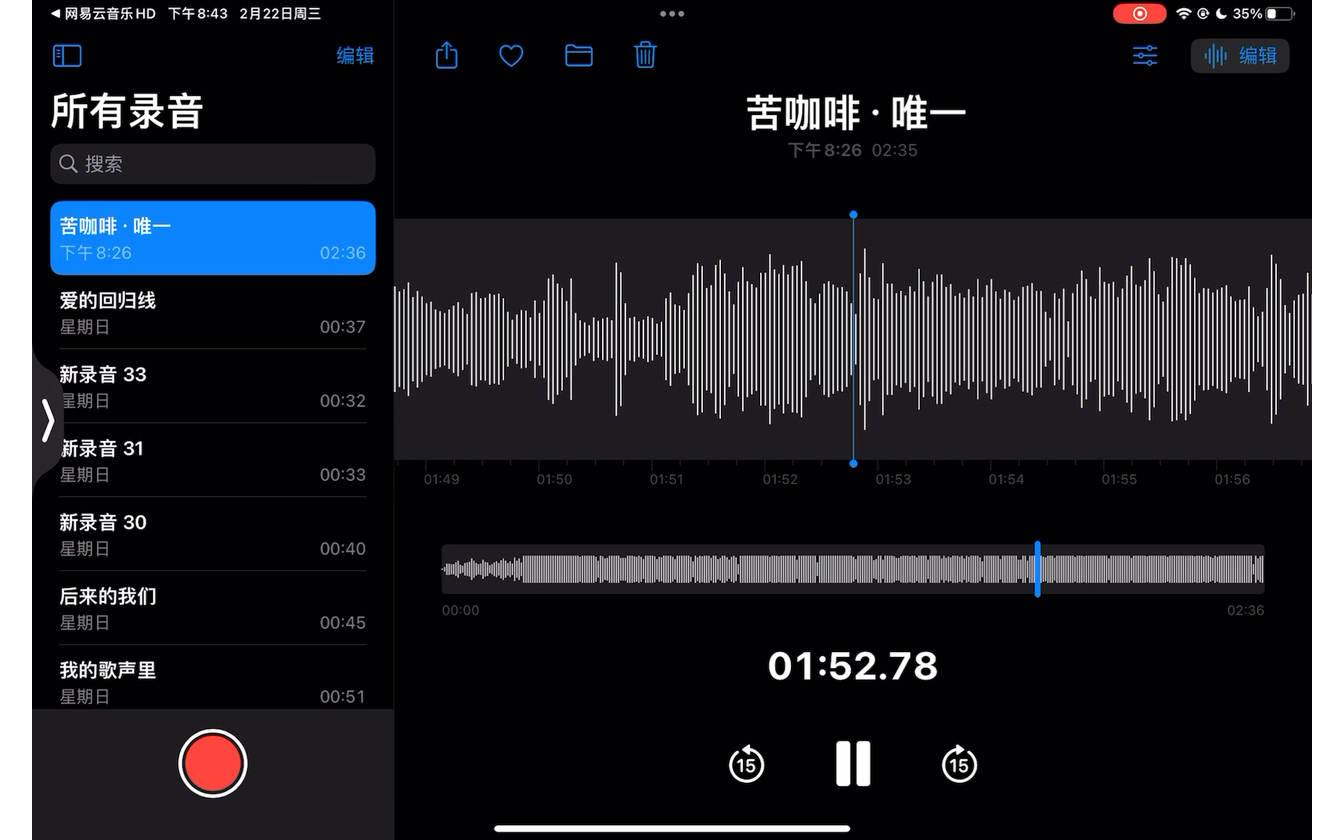Click the 01:52.78 time display
This screenshot has height=840, width=1344.
pyautogui.click(x=853, y=666)
